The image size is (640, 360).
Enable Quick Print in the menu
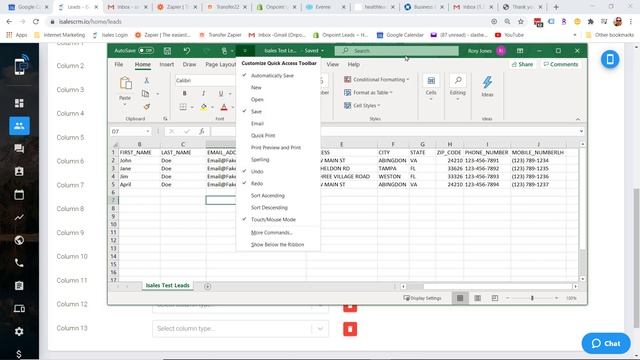(263, 135)
